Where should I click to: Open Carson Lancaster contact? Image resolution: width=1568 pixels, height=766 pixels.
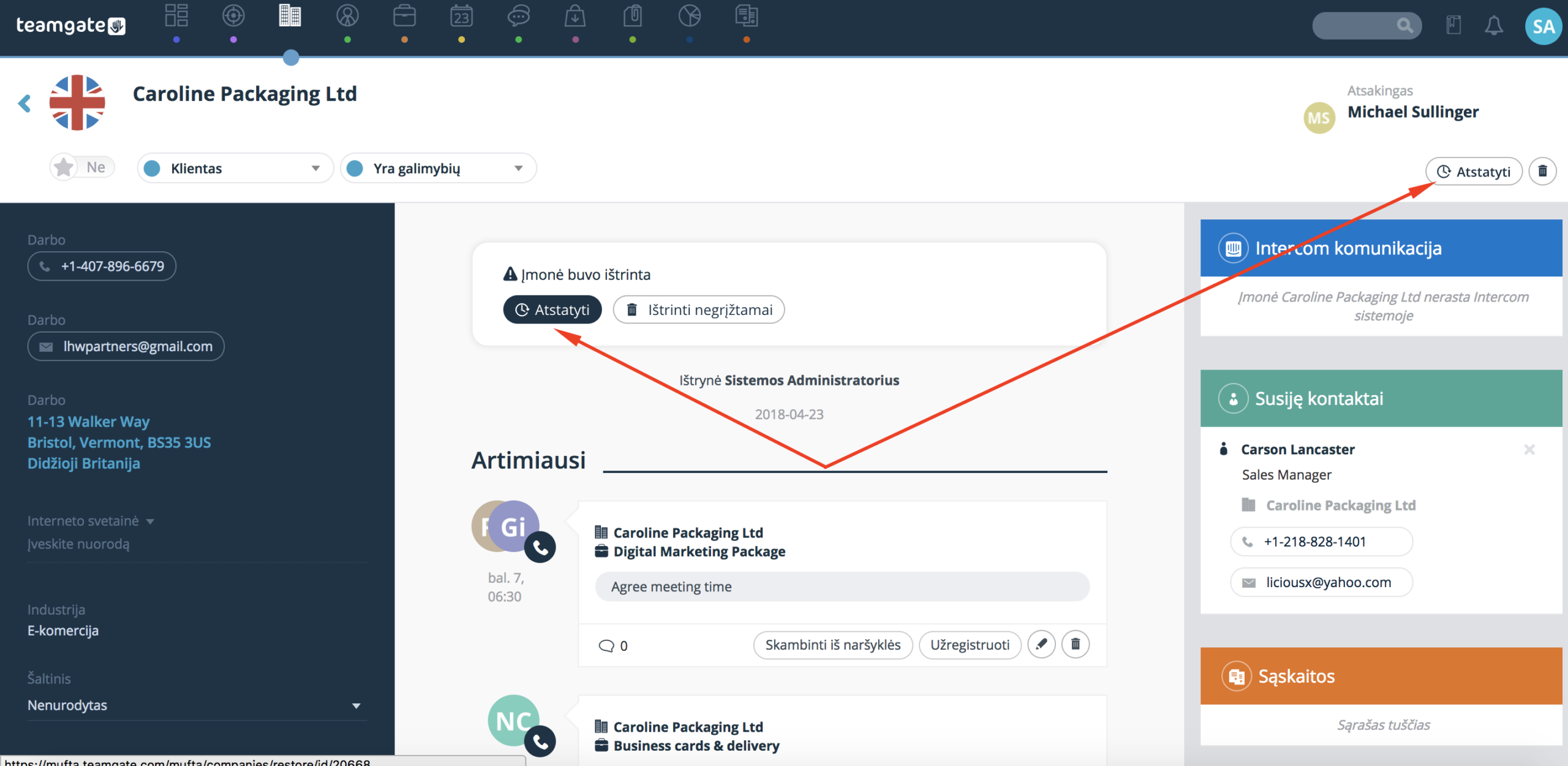point(1297,450)
